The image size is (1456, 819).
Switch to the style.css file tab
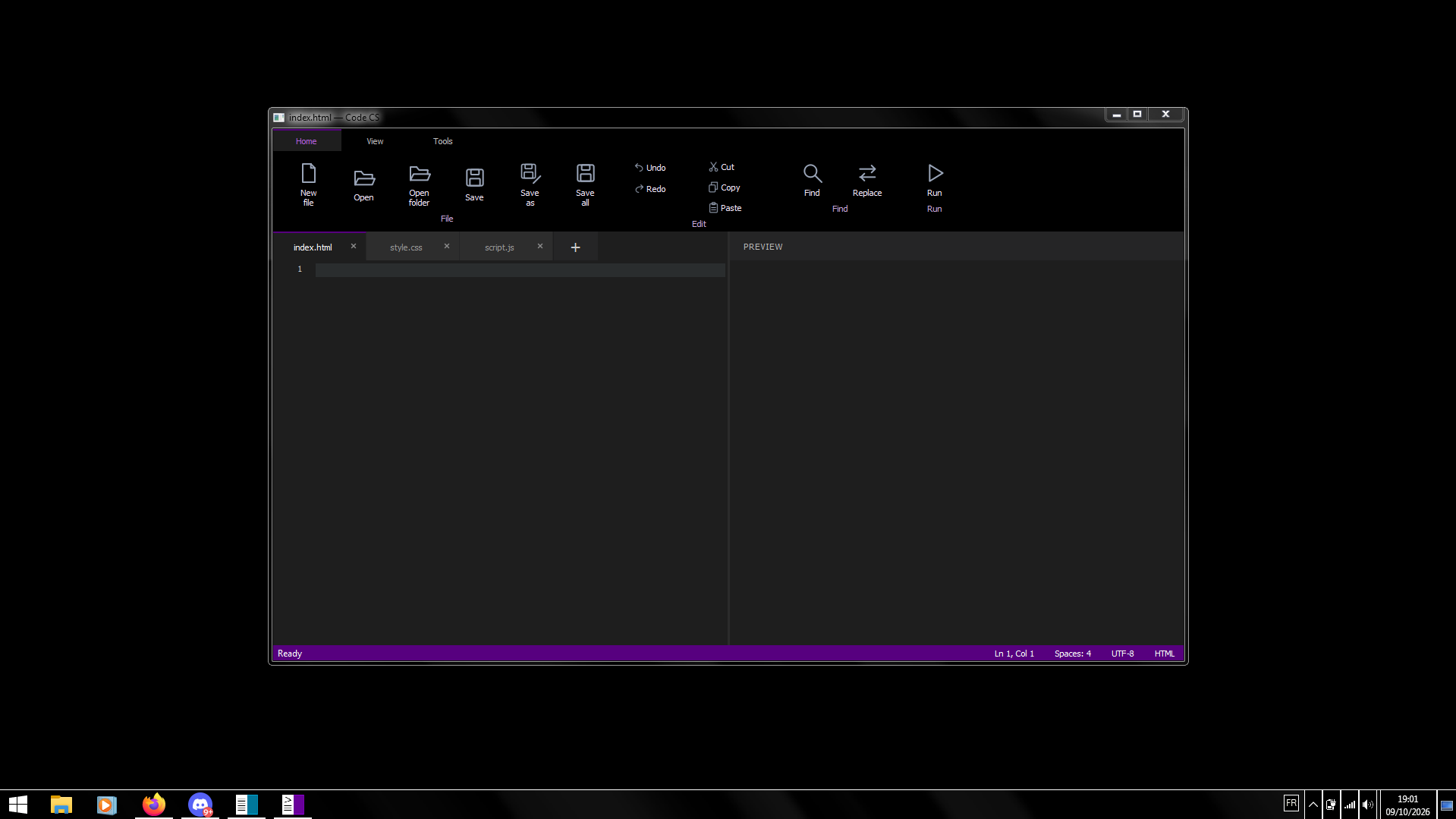[x=406, y=247]
